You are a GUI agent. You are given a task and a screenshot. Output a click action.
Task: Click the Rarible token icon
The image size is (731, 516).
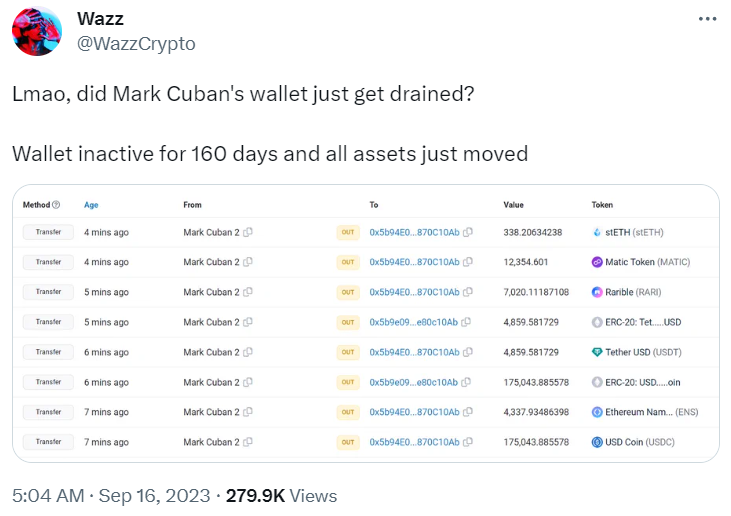click(597, 292)
